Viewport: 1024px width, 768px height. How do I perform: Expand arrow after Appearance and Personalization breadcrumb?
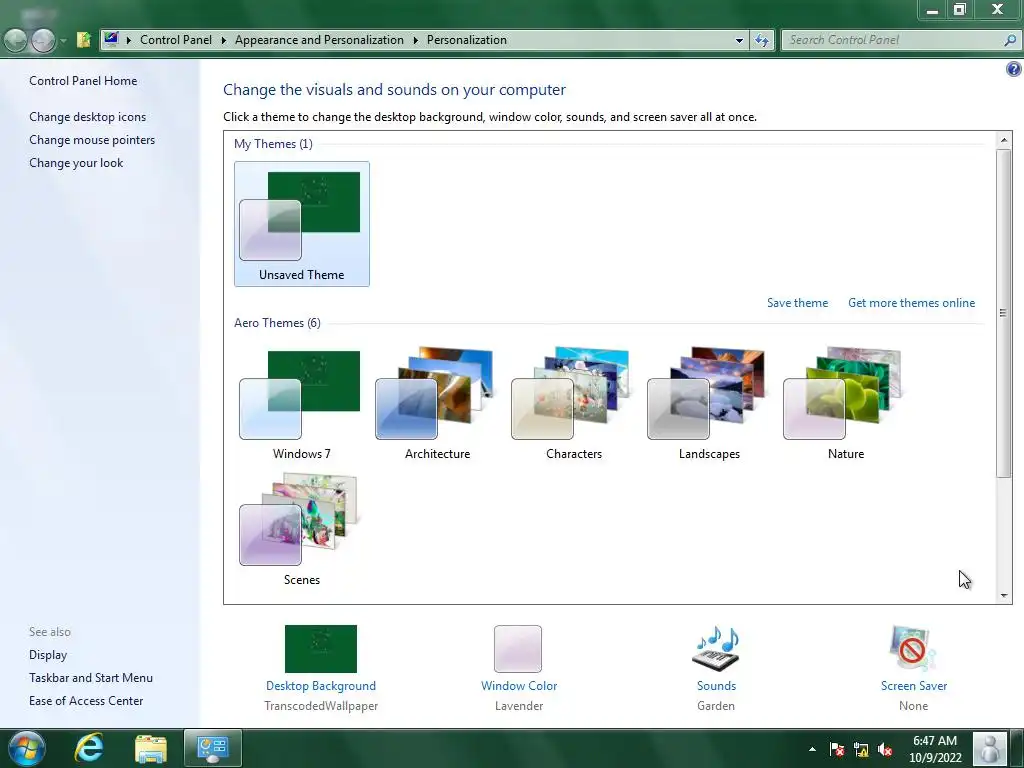(x=415, y=40)
